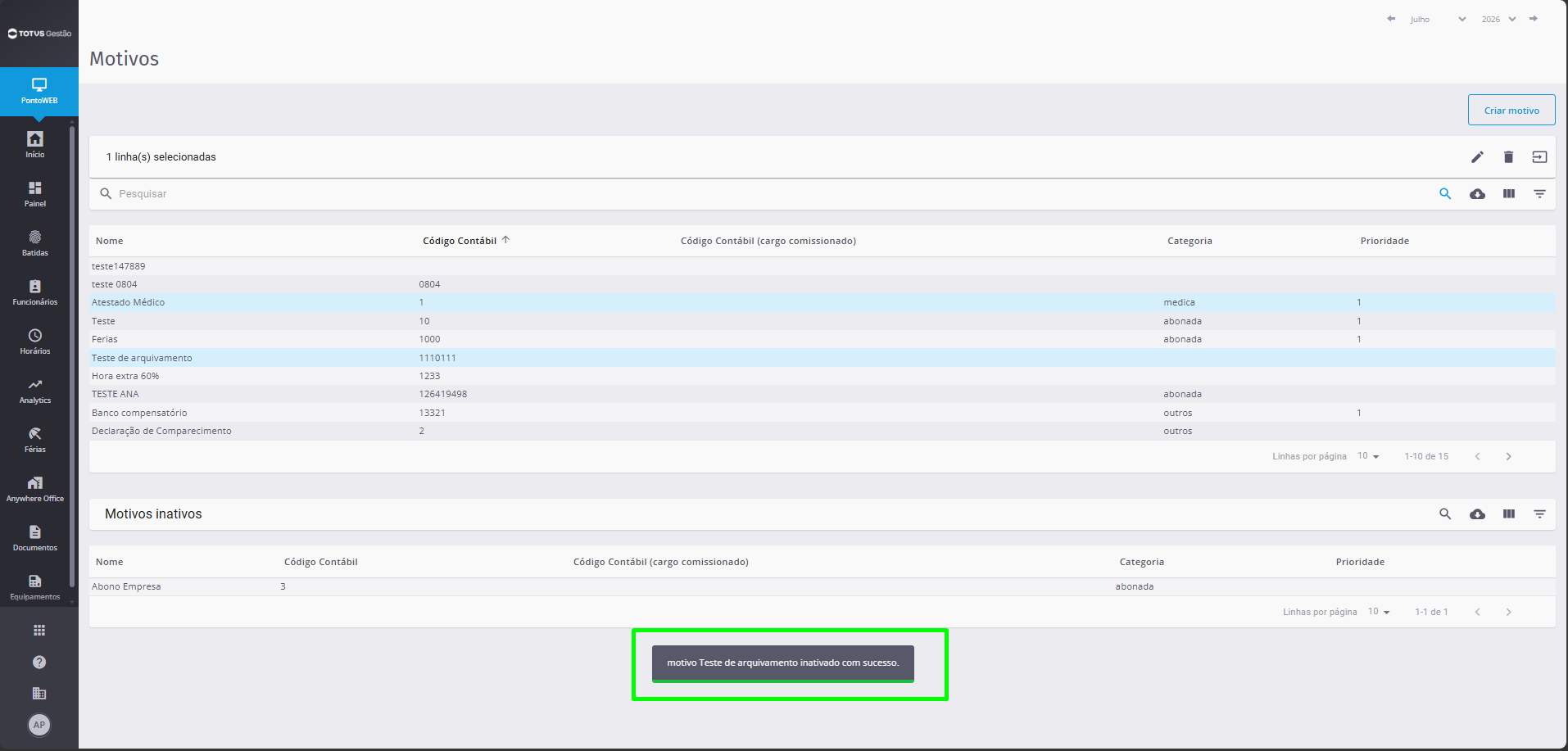Open Documentos in the sidebar
This screenshot has width=1568, height=751.
pos(35,538)
